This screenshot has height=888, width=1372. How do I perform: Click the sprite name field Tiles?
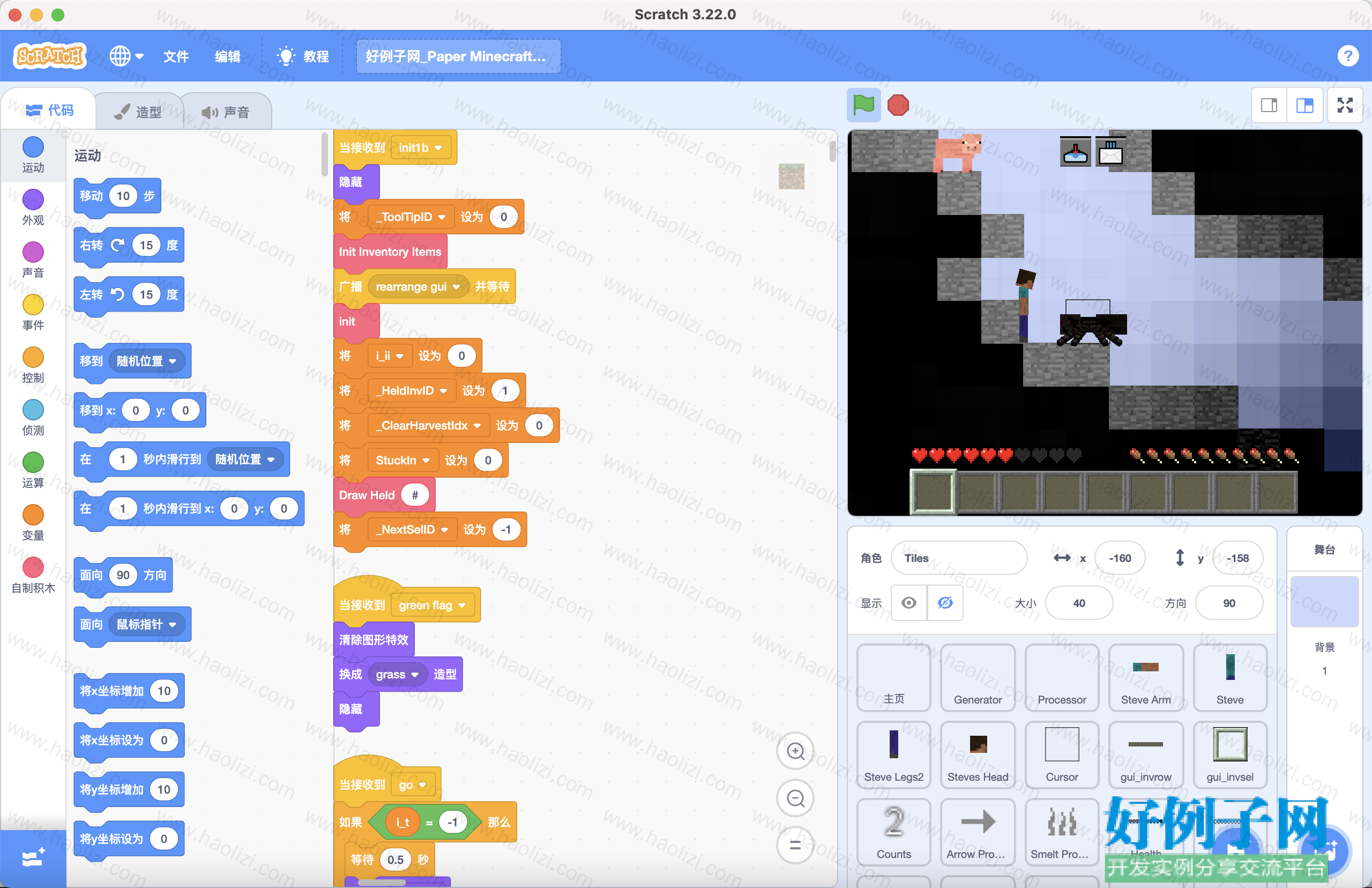point(958,558)
